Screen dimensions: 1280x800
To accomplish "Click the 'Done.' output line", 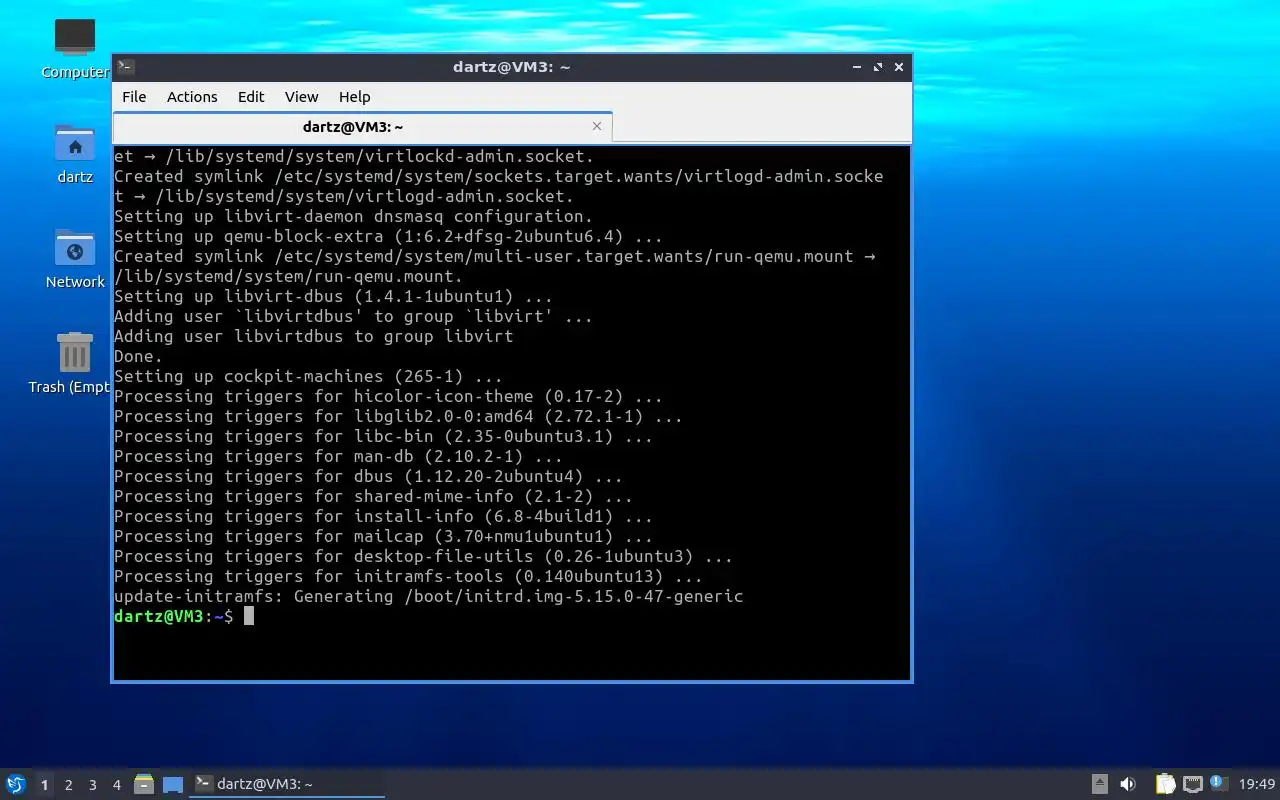I will pyautogui.click(x=138, y=356).
